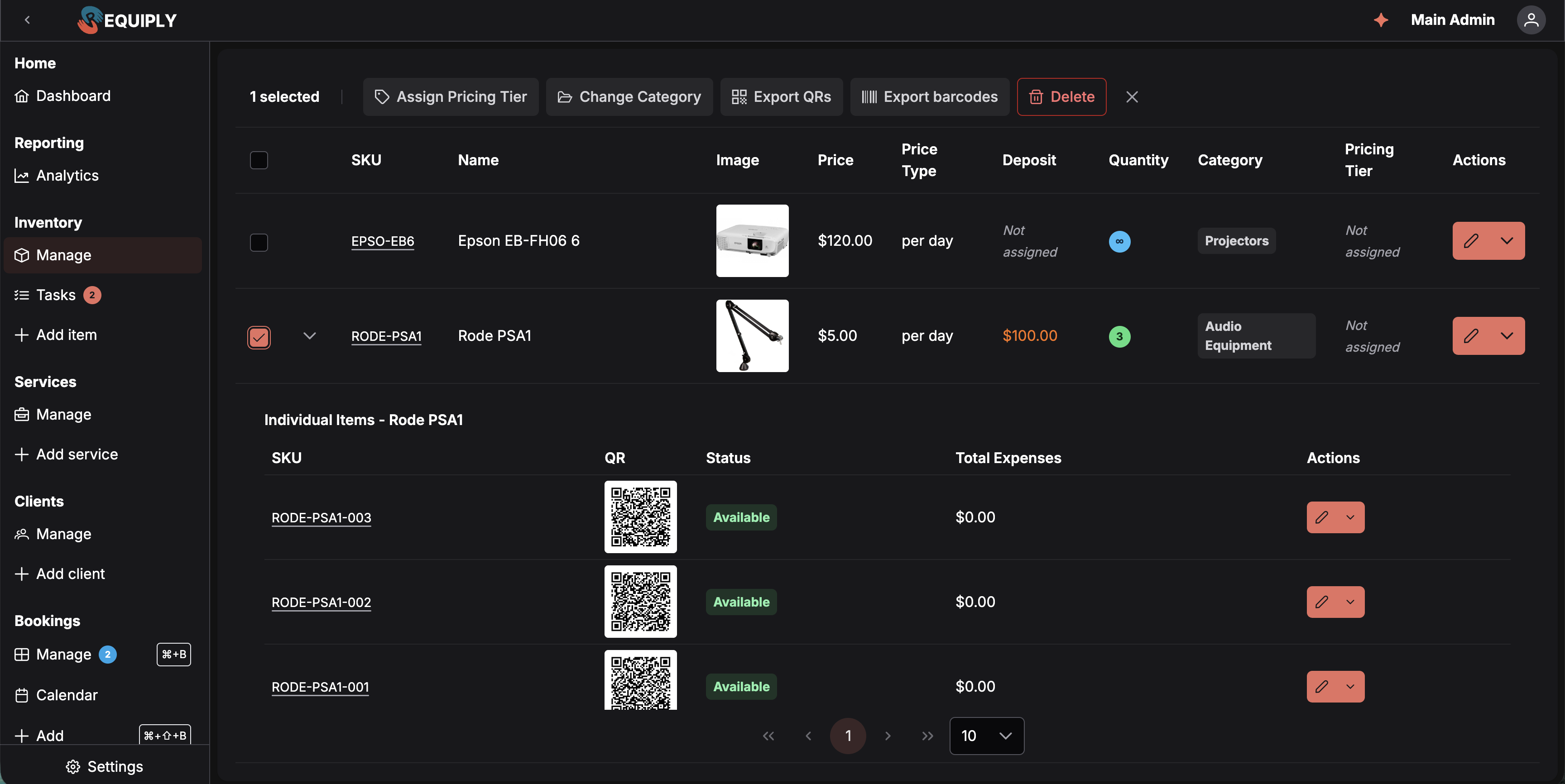Open the QR code for RODE-PSA1-002
1565x784 pixels.
640,602
